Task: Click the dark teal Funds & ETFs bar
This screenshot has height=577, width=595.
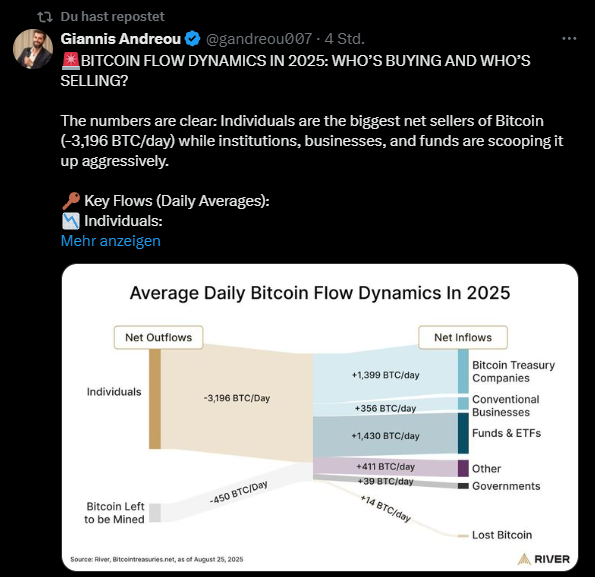Action: [463, 433]
